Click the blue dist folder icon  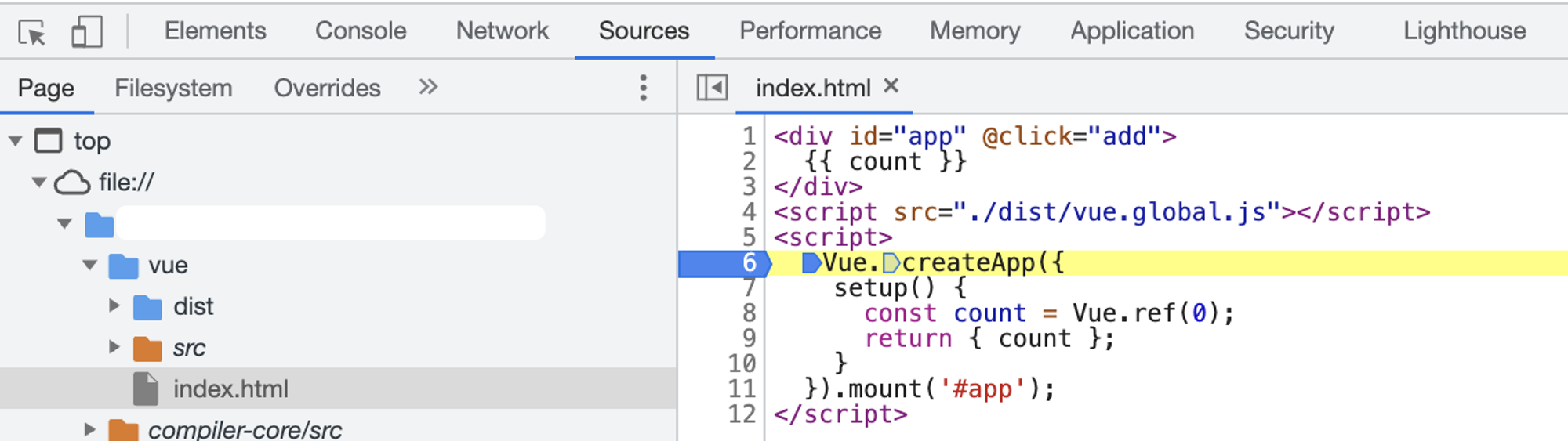(x=148, y=308)
